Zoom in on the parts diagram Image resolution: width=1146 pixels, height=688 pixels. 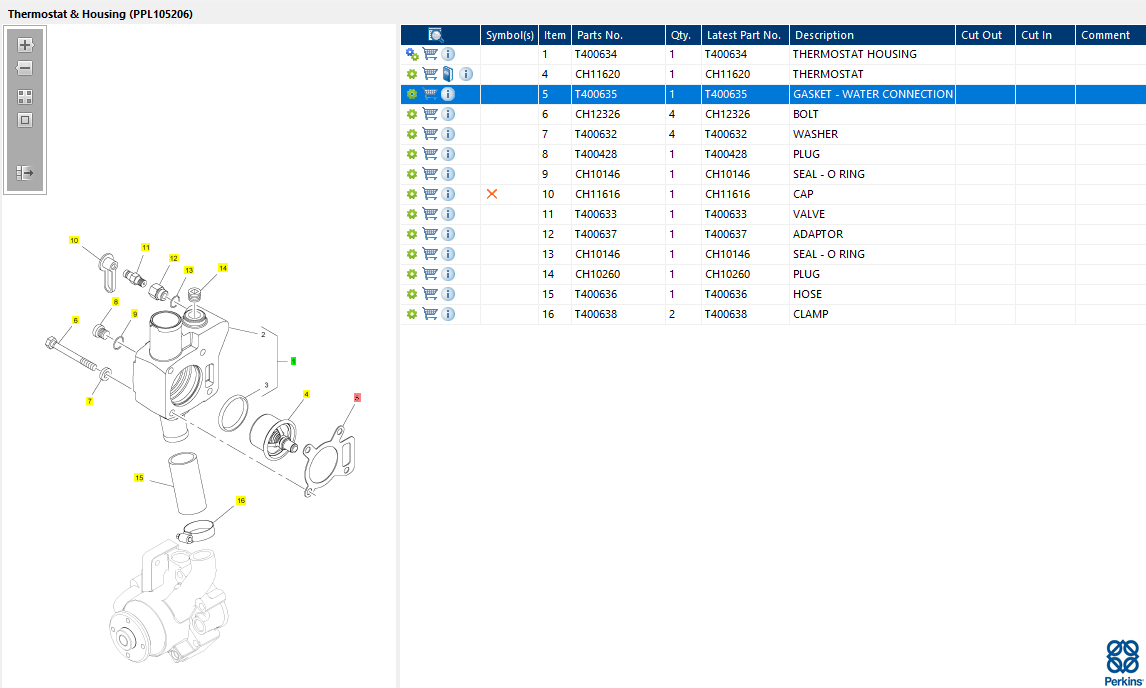(x=25, y=45)
